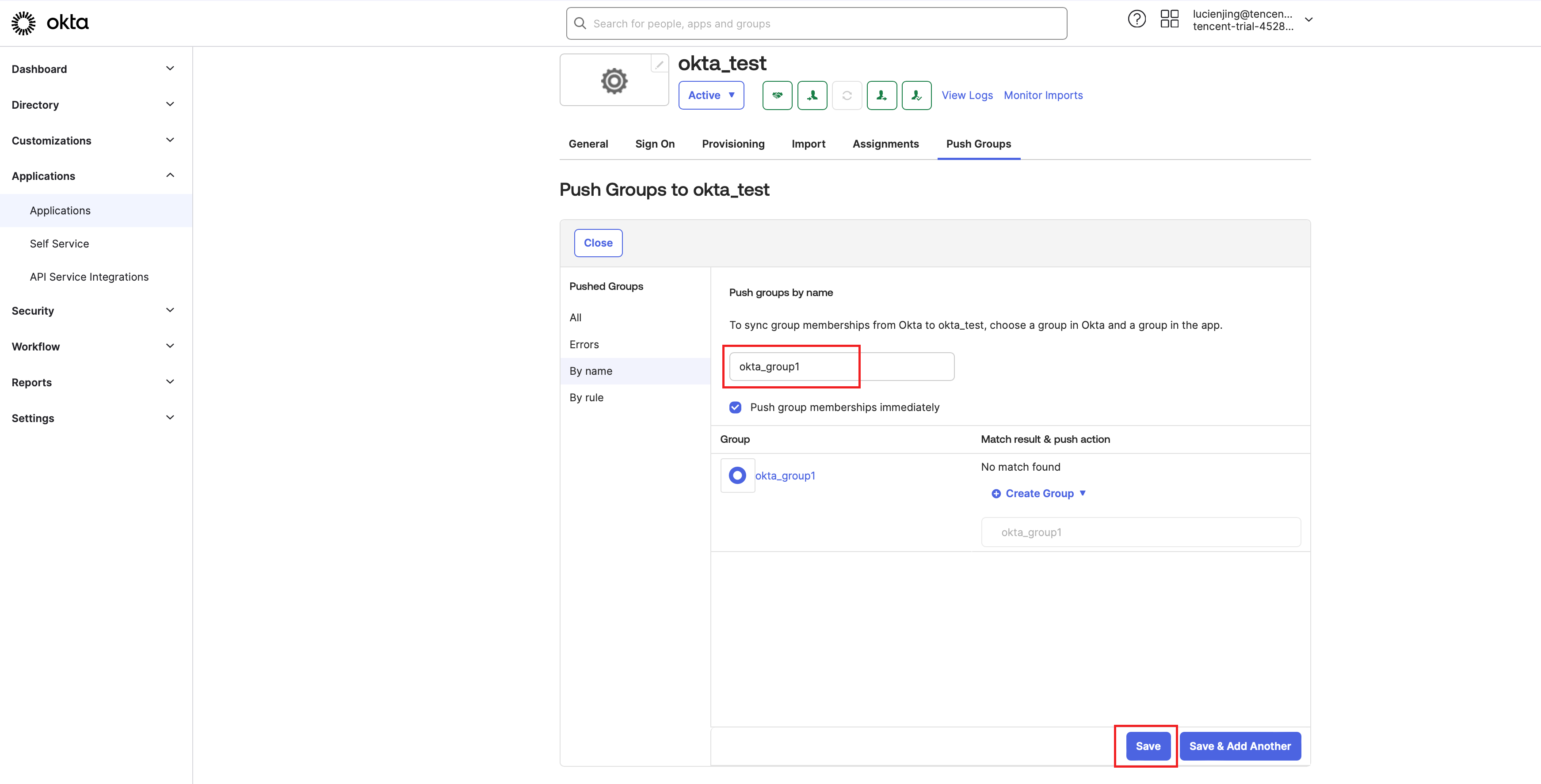Select By rule in Pushed Groups
This screenshot has height=784, width=1541.
(586, 398)
